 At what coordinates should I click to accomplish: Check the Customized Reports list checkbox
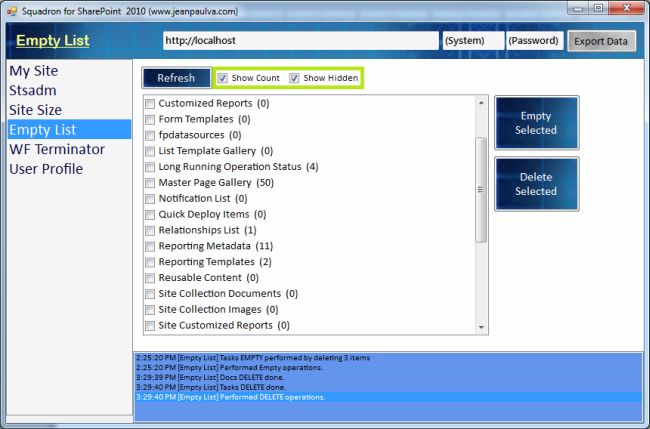(x=150, y=104)
